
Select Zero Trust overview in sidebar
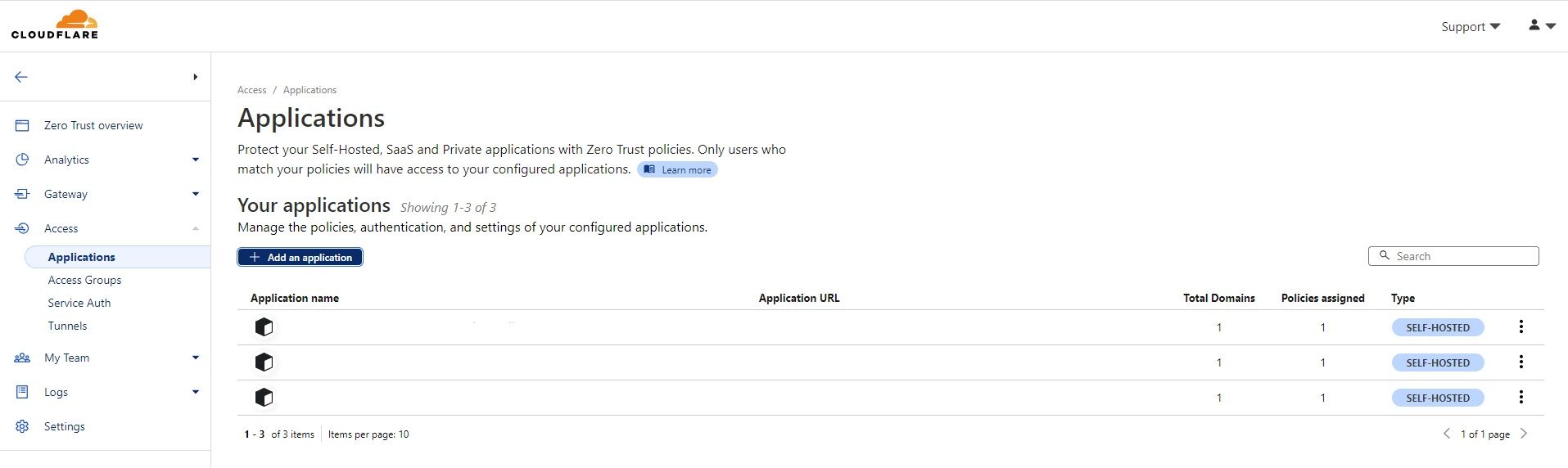pos(93,125)
